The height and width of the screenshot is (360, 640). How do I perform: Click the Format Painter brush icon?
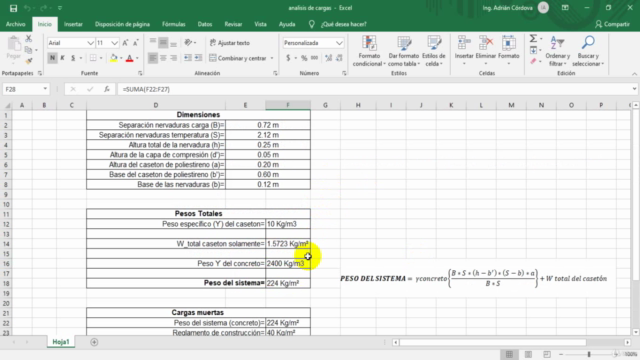point(29,61)
